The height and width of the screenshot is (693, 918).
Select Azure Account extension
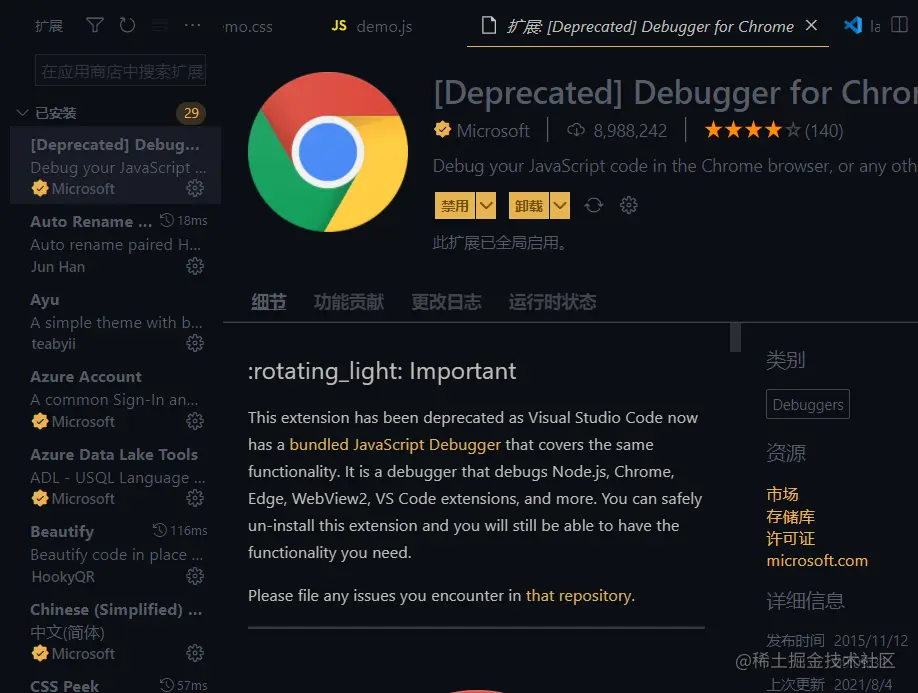click(115, 399)
